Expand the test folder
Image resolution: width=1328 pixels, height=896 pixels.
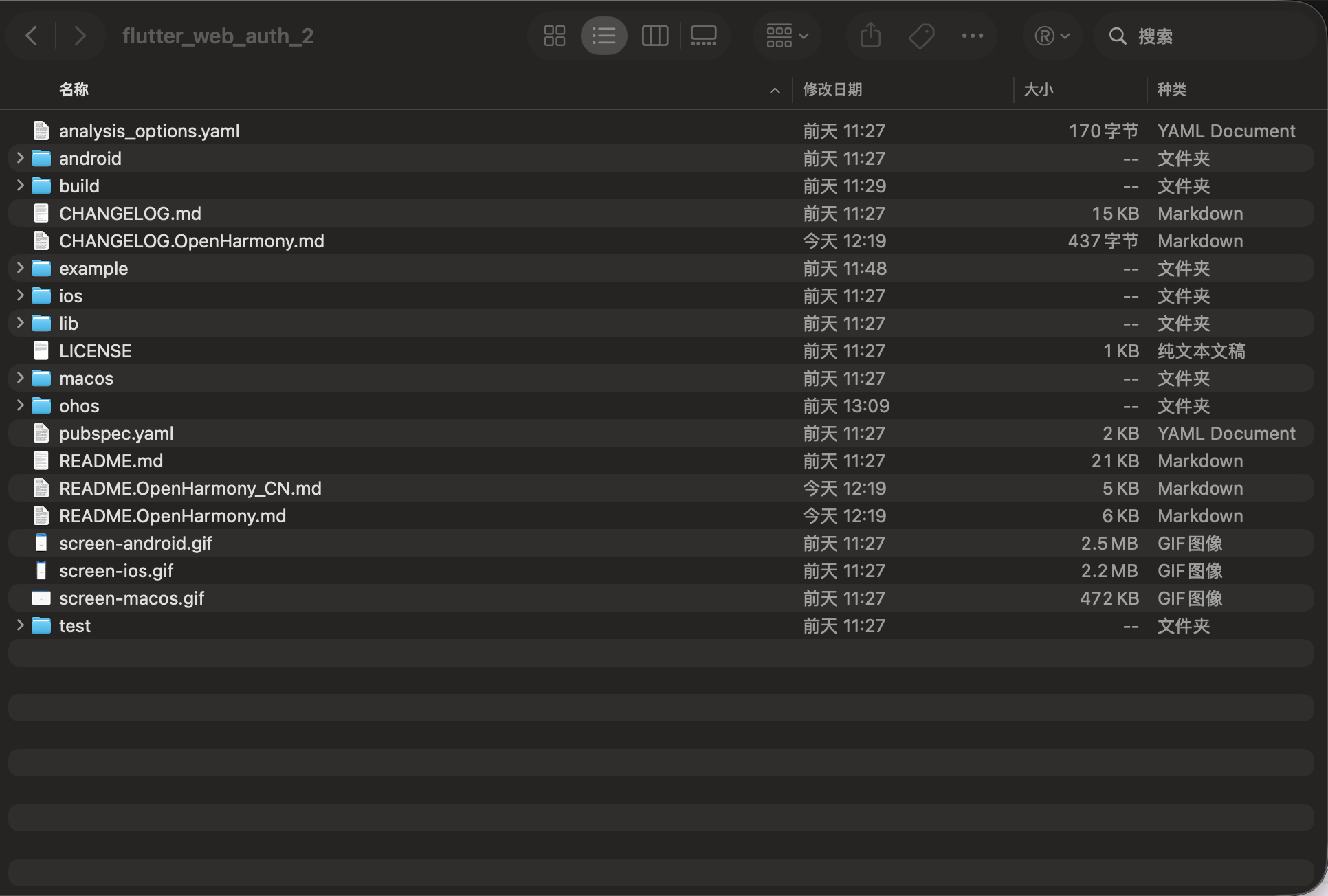[20, 625]
